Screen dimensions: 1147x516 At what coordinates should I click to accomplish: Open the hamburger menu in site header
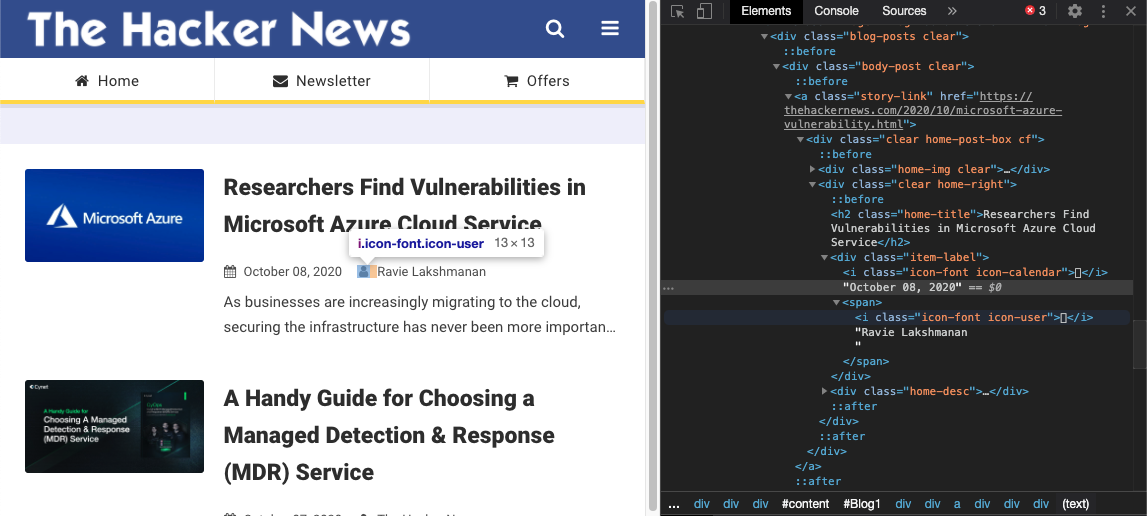click(x=610, y=29)
